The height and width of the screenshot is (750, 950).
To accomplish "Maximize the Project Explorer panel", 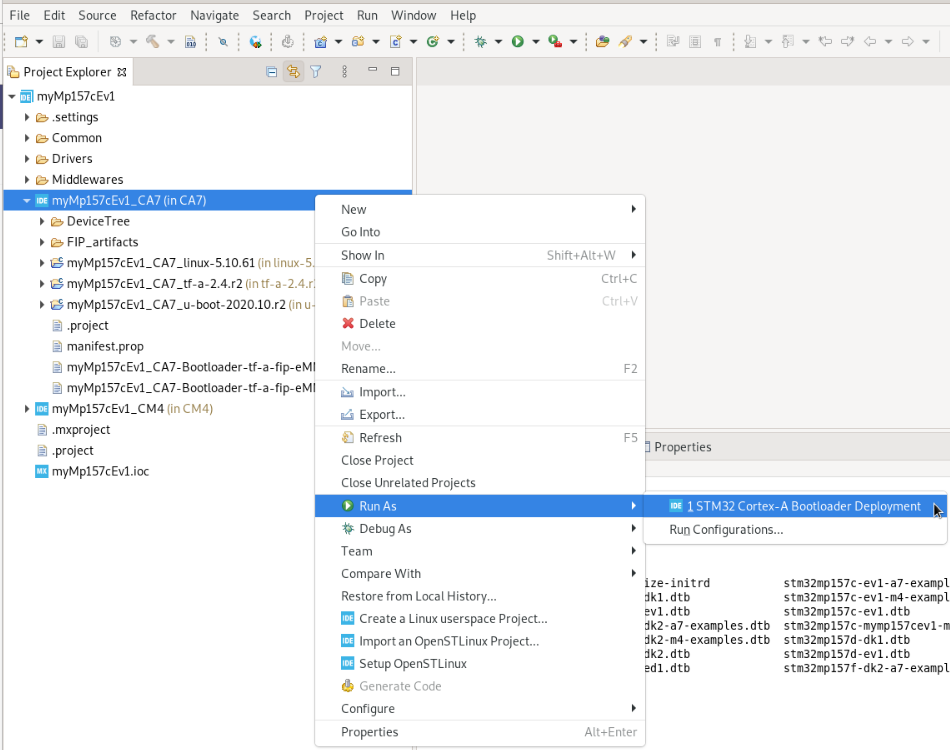I will [x=395, y=71].
